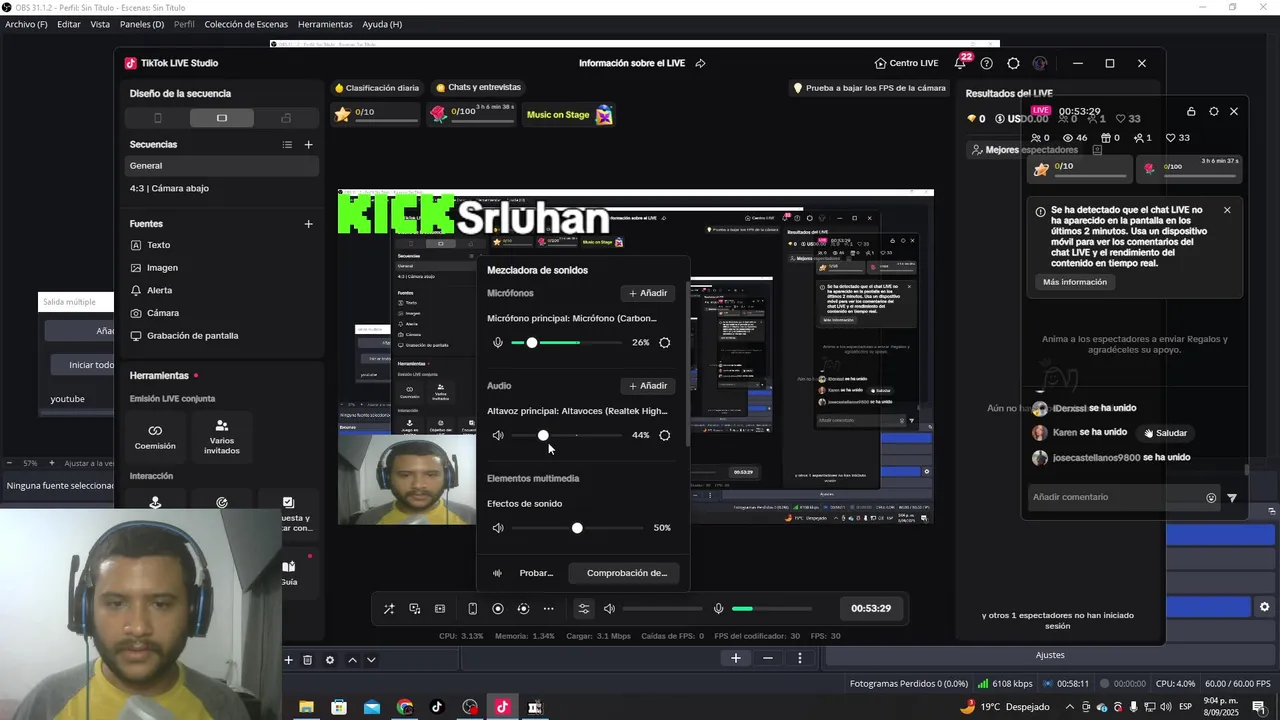Click Añadir next to Micrófonos
The height and width of the screenshot is (720, 1280).
(x=648, y=293)
